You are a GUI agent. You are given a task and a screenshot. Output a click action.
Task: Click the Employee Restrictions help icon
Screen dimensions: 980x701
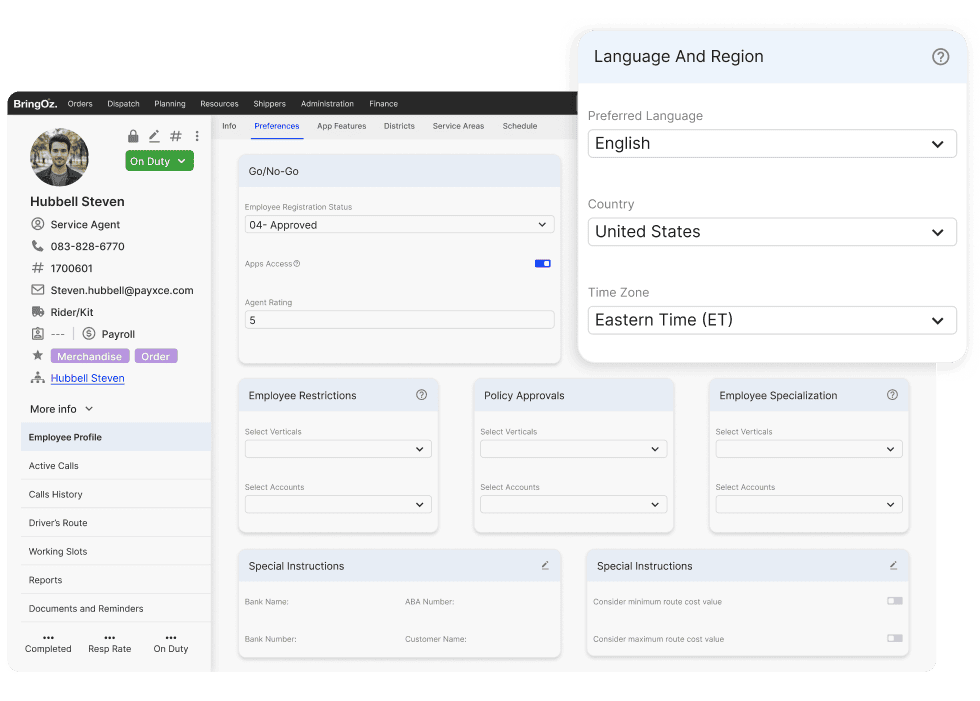pyautogui.click(x=421, y=395)
